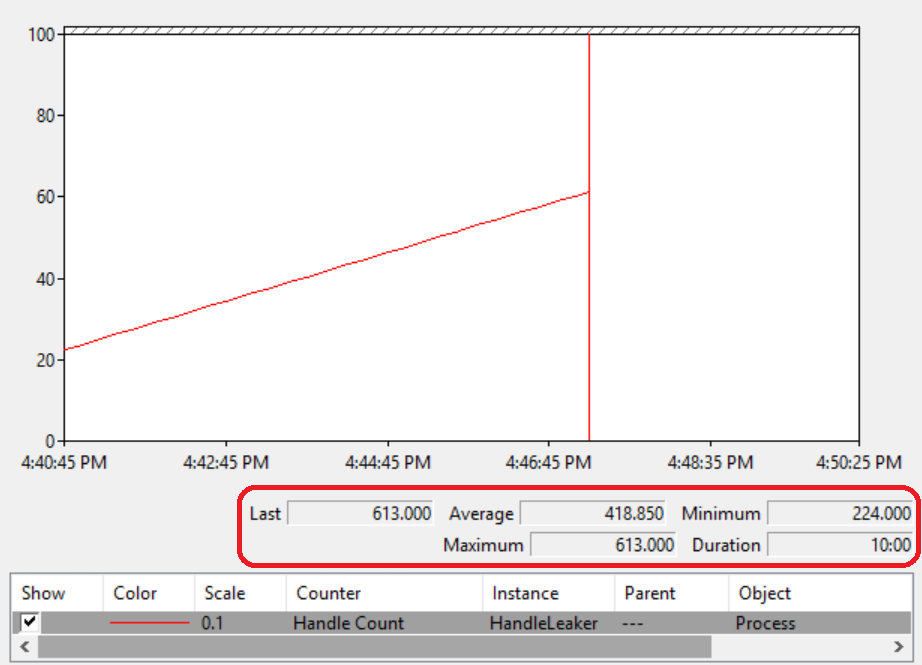Click the left scroll arrow of counter list
This screenshot has height=665, width=922.
point(24,647)
